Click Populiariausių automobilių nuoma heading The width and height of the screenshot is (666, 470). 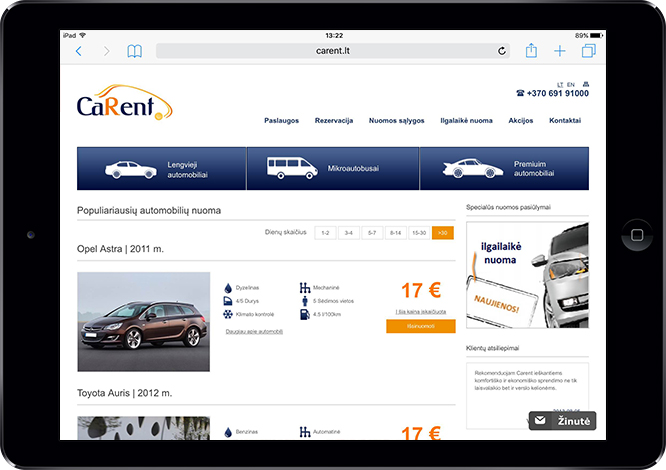(149, 211)
